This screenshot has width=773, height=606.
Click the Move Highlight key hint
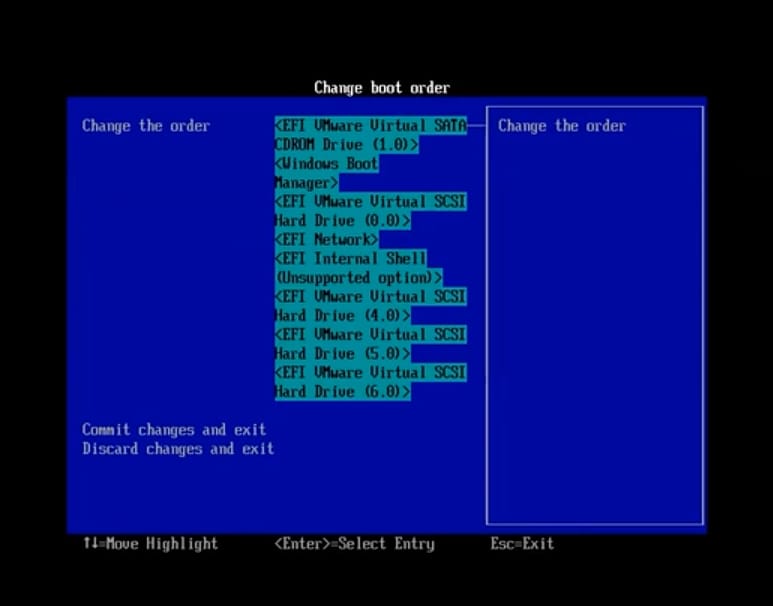[x=150, y=544]
